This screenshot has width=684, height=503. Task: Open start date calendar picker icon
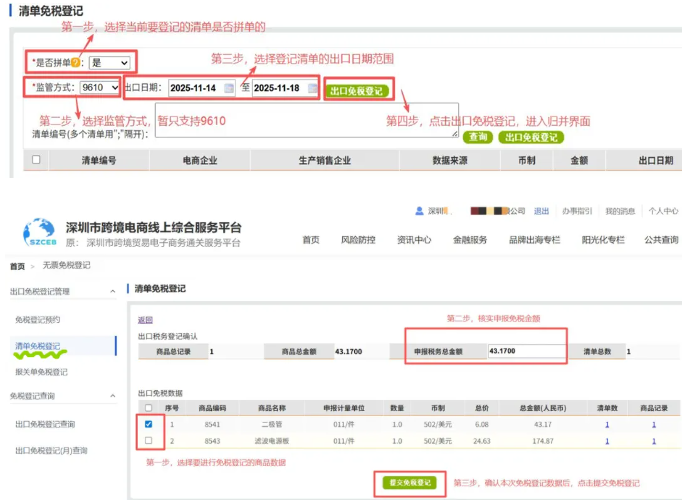(x=229, y=89)
